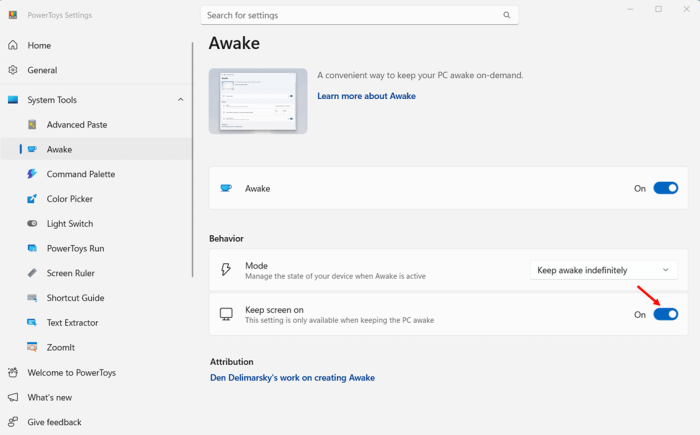Click the General gear icon

coord(13,70)
